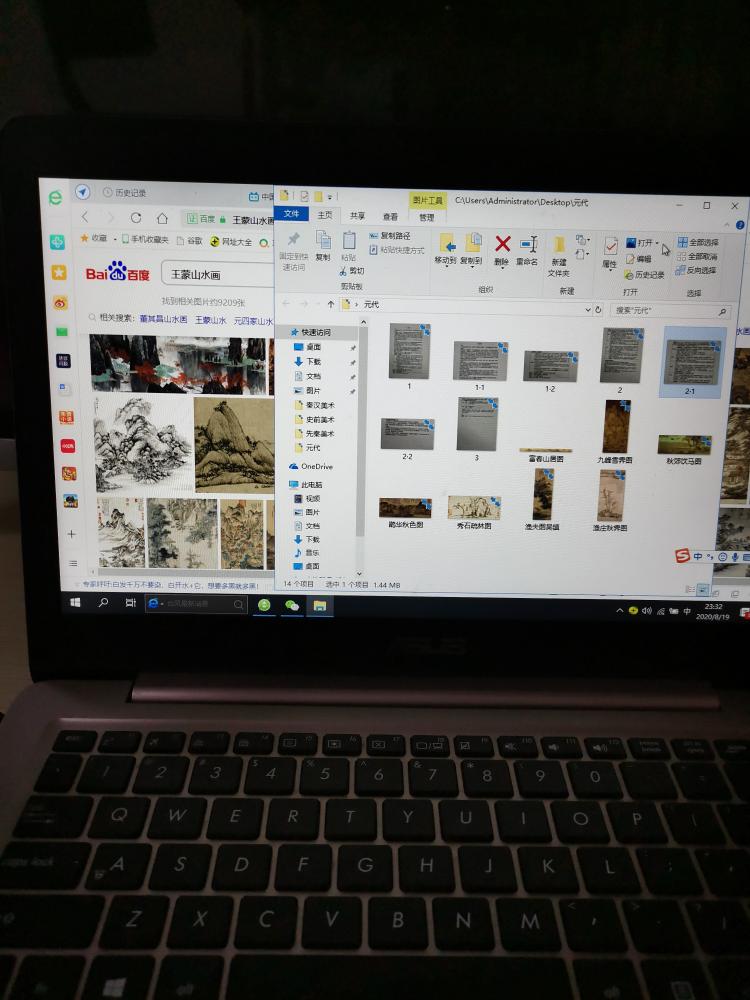The width and height of the screenshot is (750, 1000).
Task: Click the navigation pane scroll-down arrow
Action: [x=359, y=573]
